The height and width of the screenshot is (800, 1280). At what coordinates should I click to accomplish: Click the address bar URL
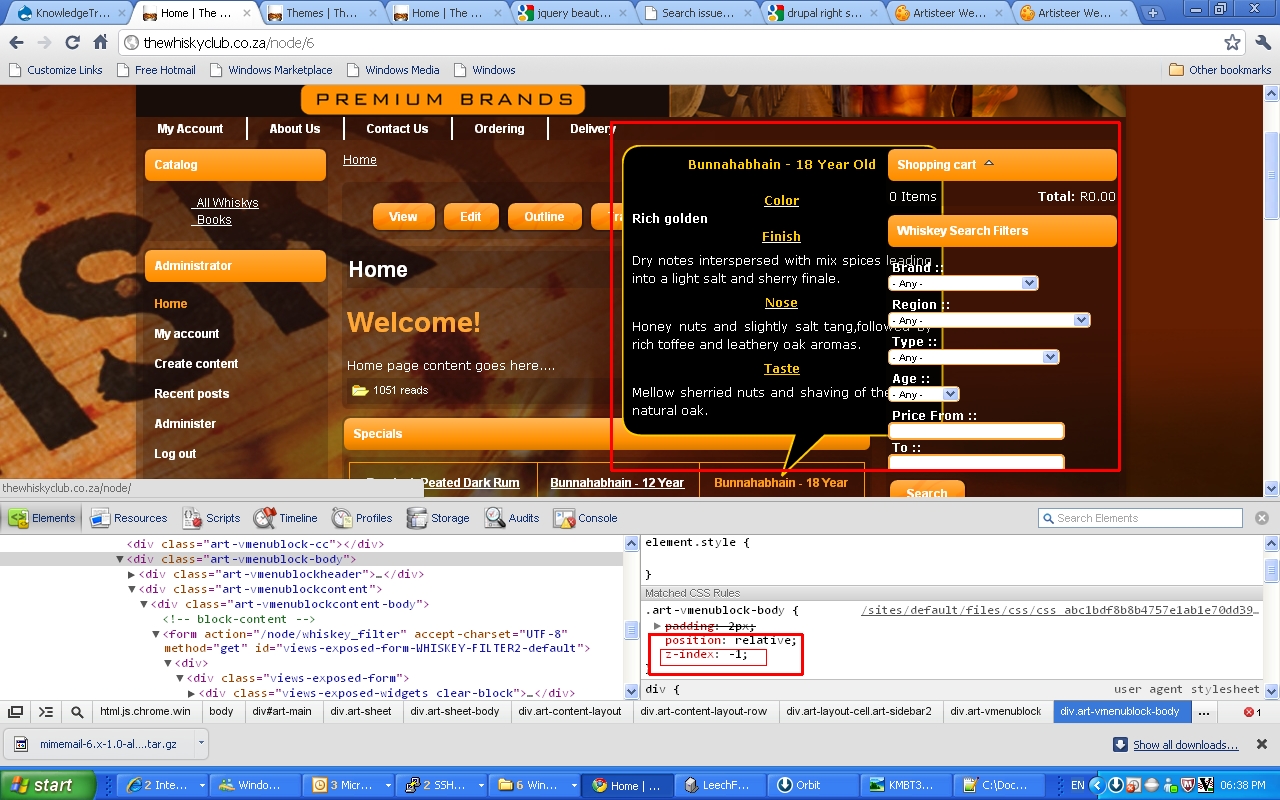click(229, 43)
